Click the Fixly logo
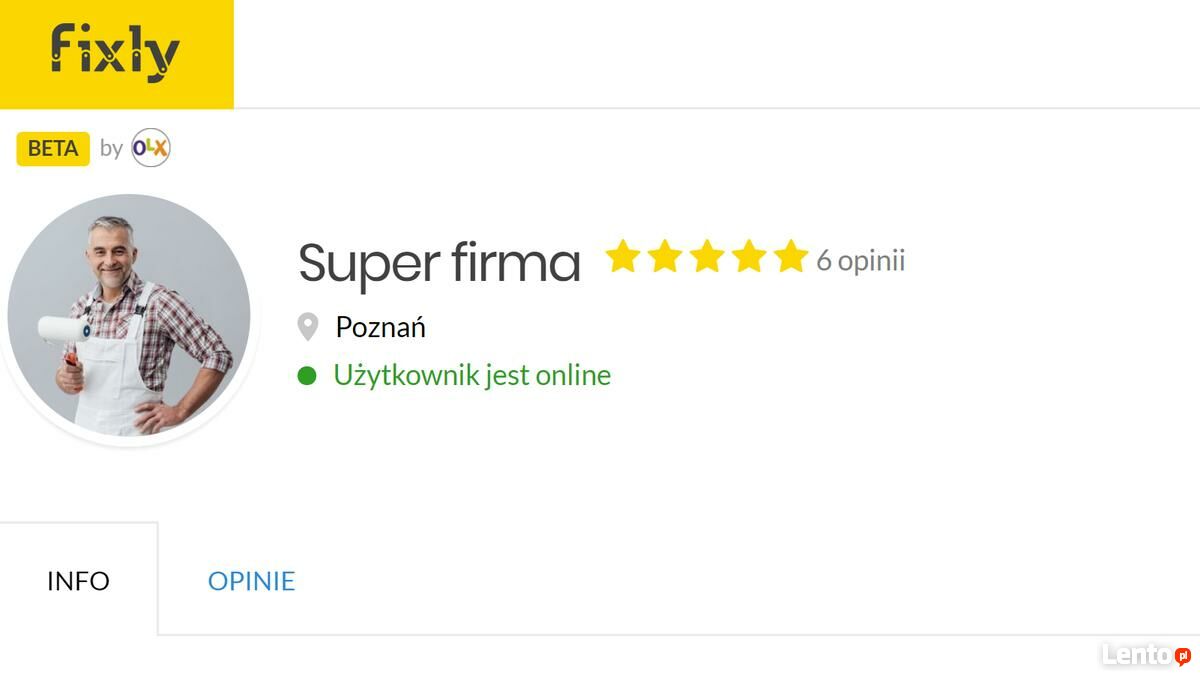 coord(116,53)
